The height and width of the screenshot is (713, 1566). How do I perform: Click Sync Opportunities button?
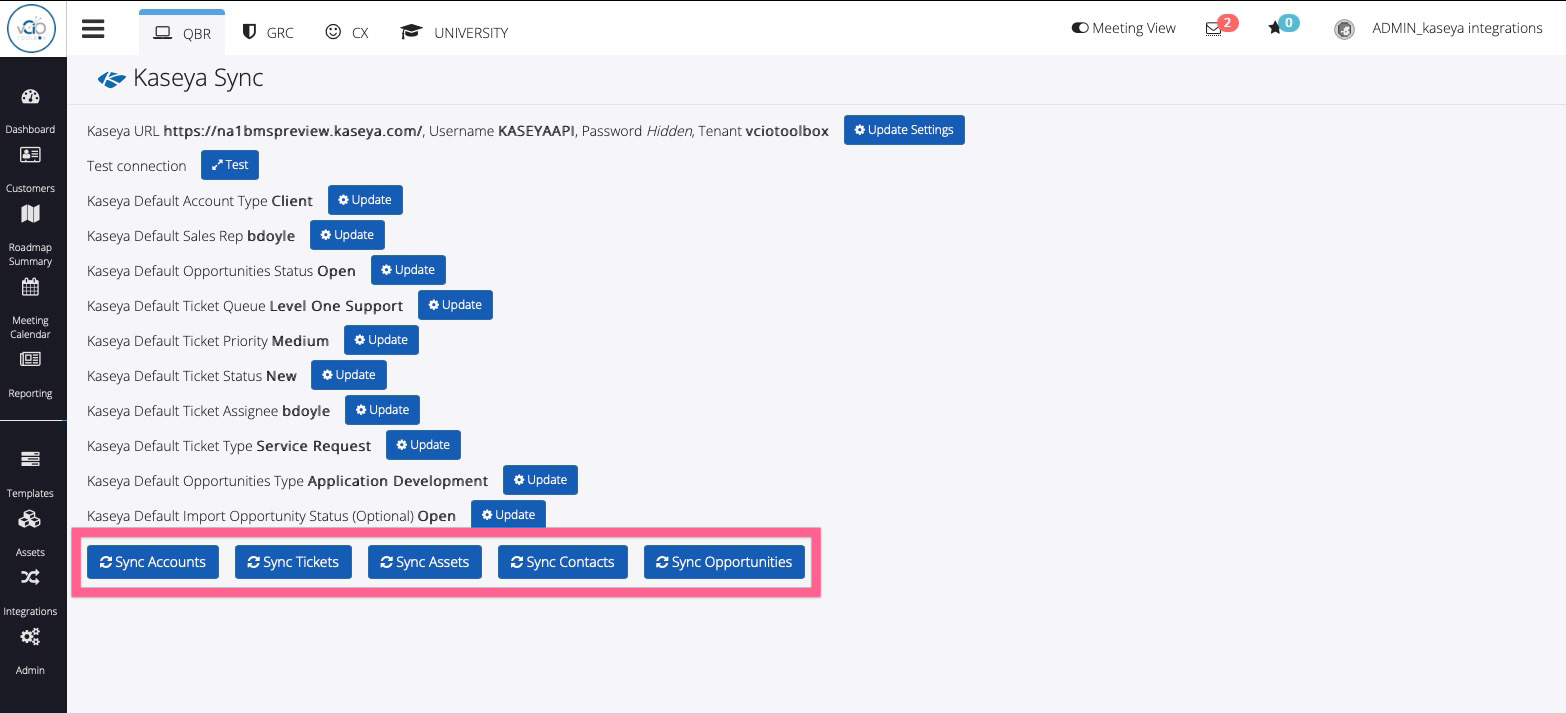[724, 562]
